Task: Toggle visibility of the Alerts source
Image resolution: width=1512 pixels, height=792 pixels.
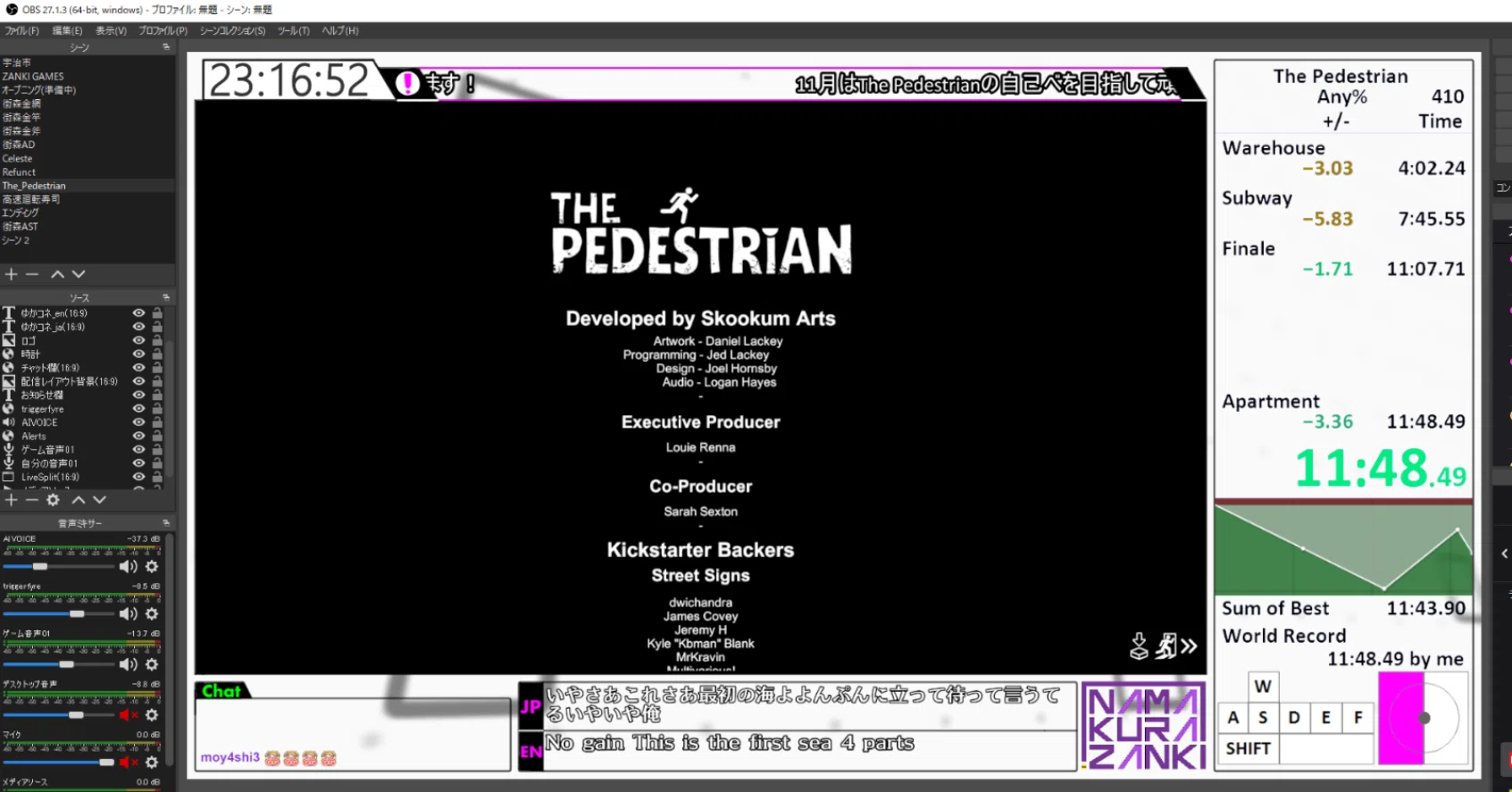Action: (138, 436)
